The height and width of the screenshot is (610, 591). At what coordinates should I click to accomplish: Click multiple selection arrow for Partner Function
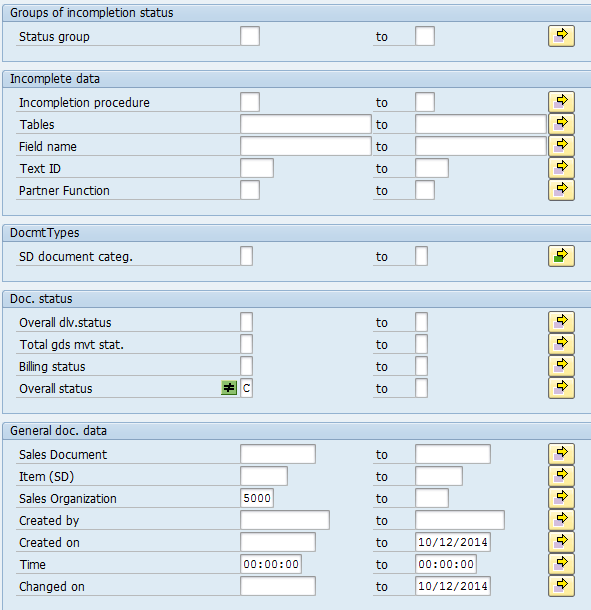[x=561, y=190]
